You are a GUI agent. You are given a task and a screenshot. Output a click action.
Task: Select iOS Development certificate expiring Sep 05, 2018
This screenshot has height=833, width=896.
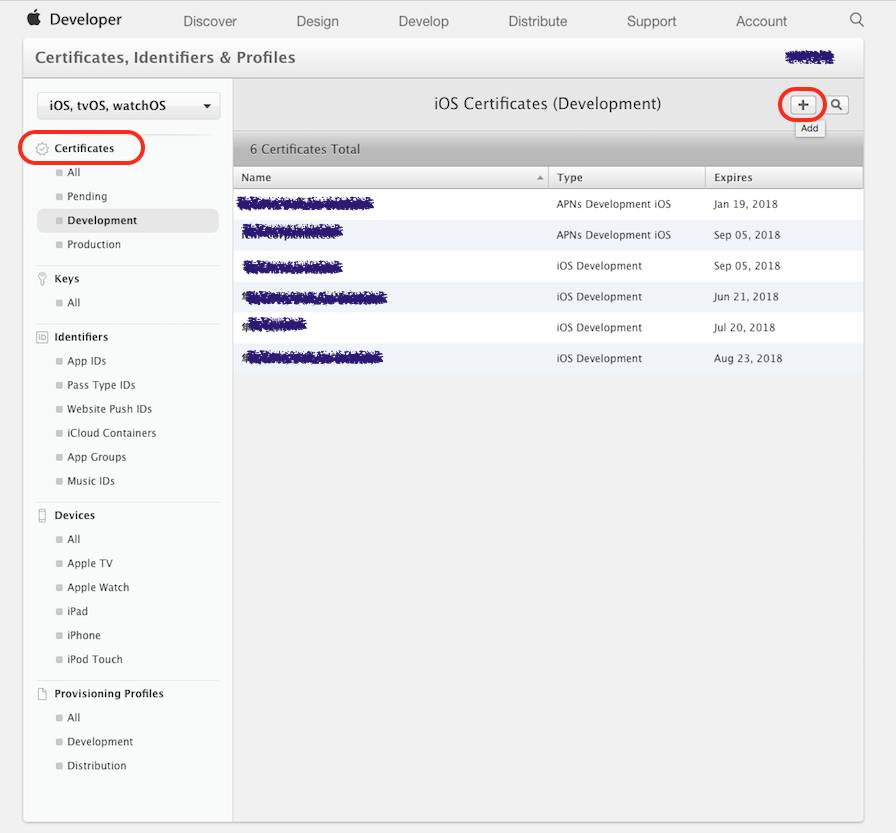tap(548, 266)
